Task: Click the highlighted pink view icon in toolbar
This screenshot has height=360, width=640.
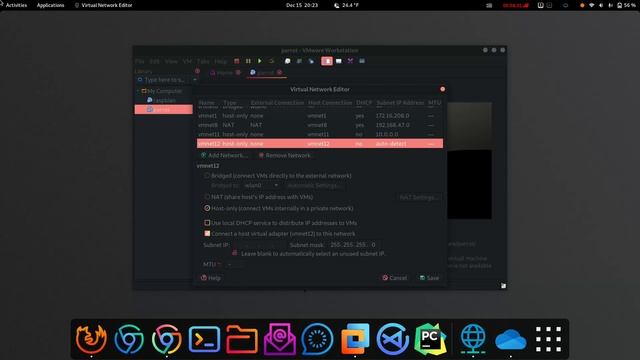Action: 327,61
